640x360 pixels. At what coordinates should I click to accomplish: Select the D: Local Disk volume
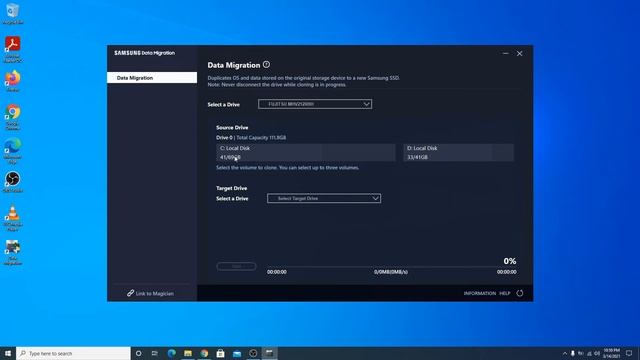click(458, 153)
